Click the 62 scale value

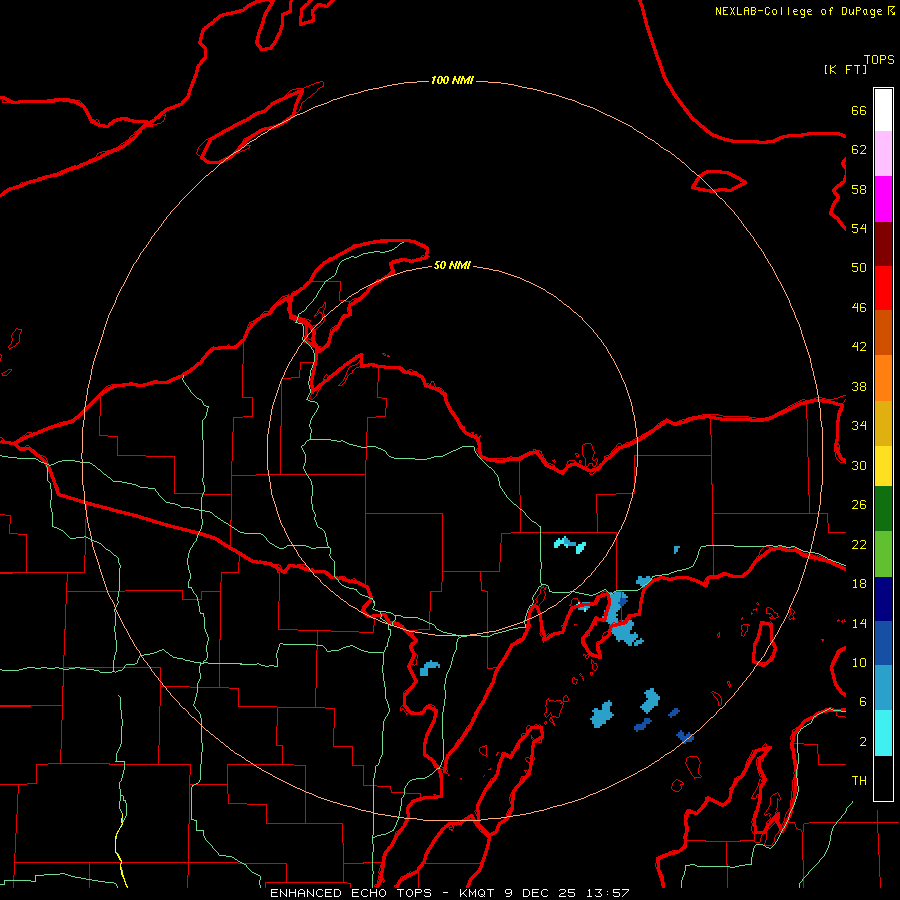859,150
